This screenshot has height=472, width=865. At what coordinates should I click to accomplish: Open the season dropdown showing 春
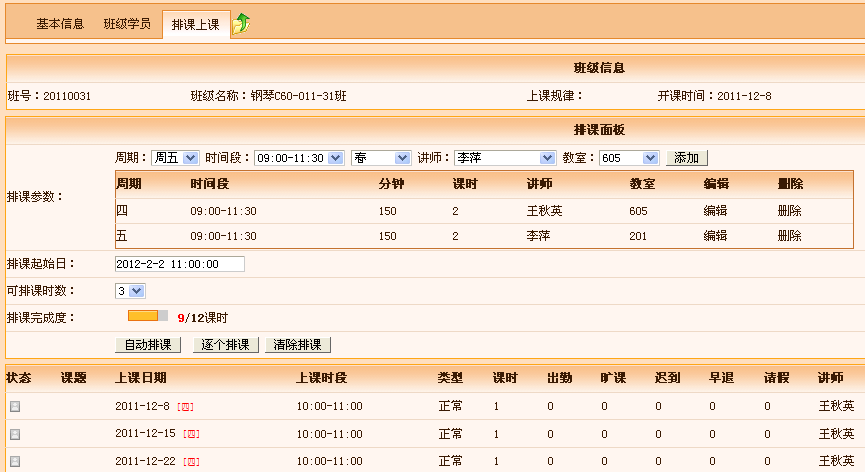pos(381,158)
